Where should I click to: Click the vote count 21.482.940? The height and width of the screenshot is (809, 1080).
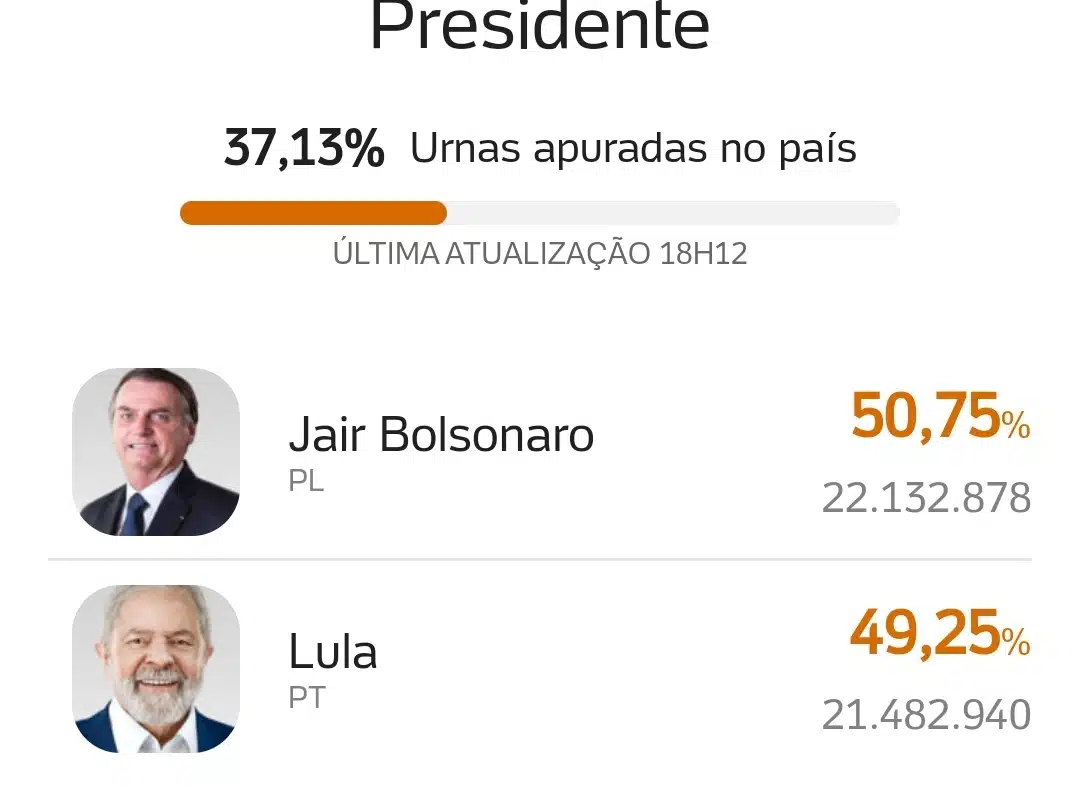(x=926, y=715)
